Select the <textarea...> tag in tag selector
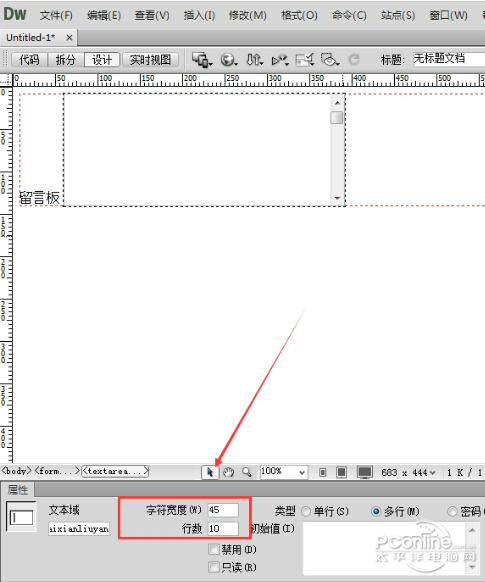The image size is (485, 582). pyautogui.click(x=115, y=471)
